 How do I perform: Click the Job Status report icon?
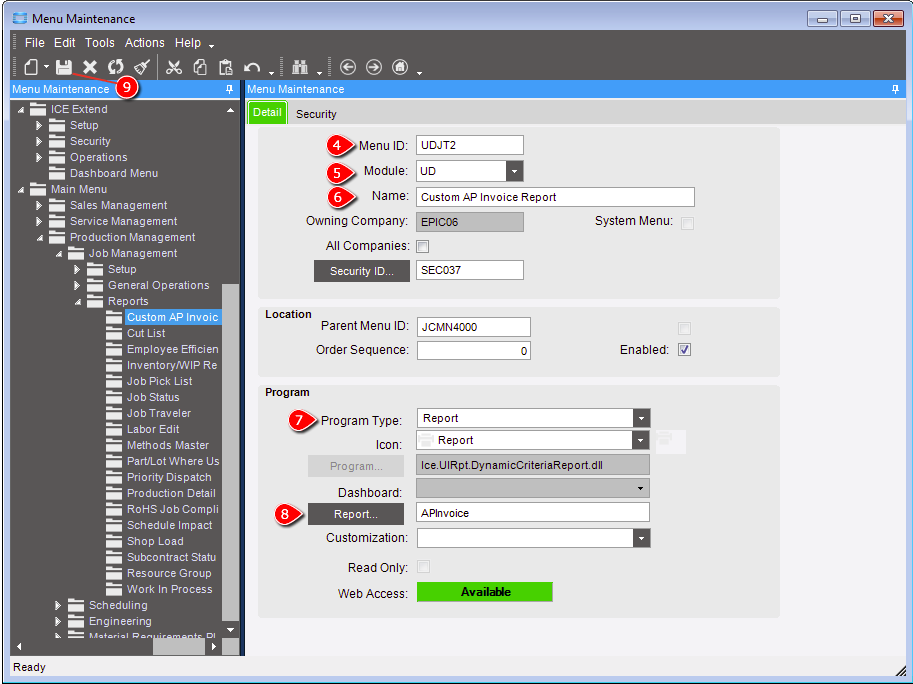click(114, 397)
